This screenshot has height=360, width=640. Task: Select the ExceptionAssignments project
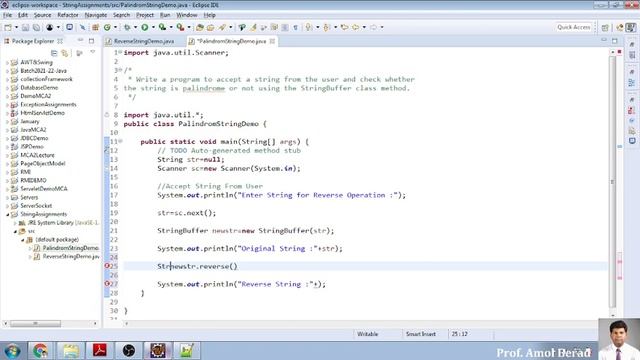(x=48, y=104)
